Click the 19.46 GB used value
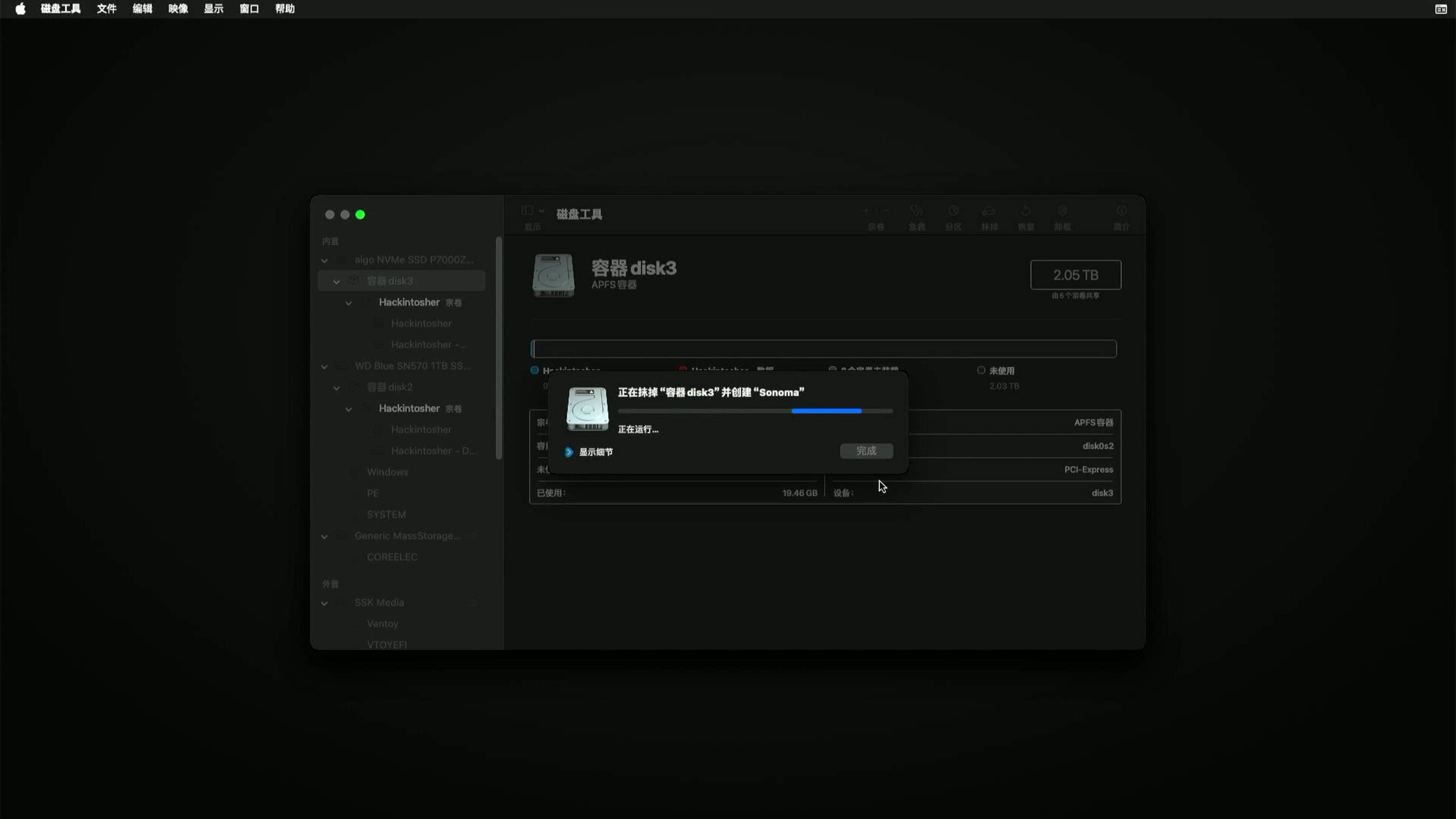1456x819 pixels. [x=800, y=493]
